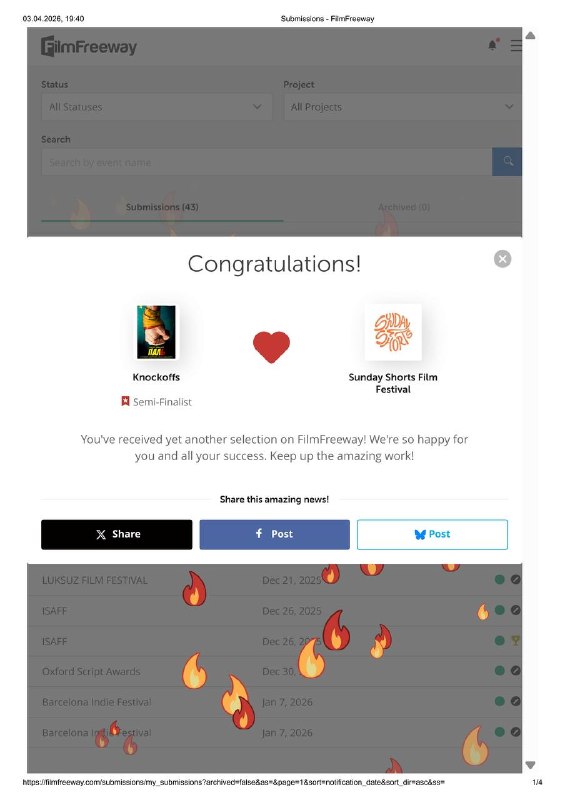The width and height of the screenshot is (565, 800).
Task: Expand the All Projects dropdown
Action: [x=402, y=107]
